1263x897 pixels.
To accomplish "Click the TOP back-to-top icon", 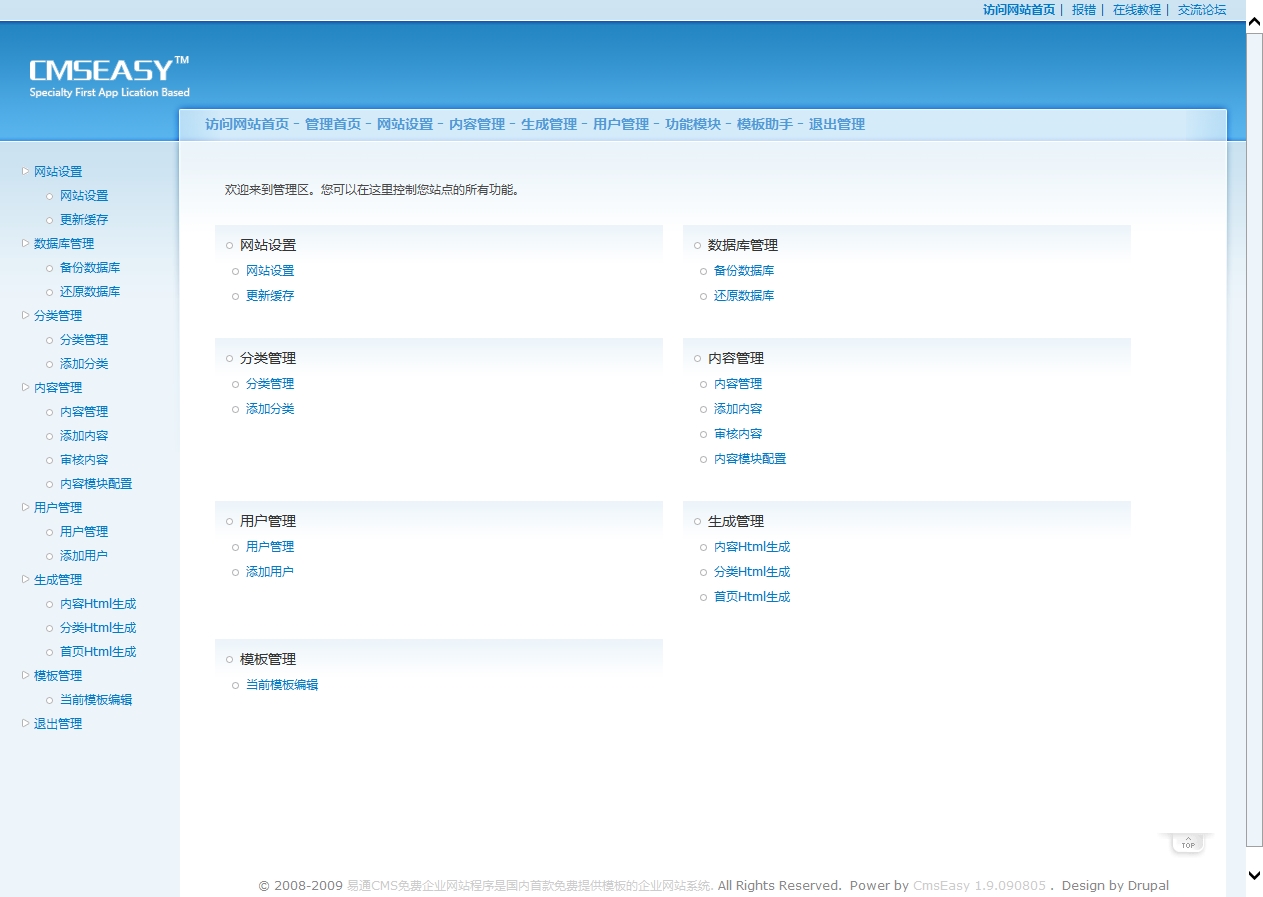I will pos(1187,843).
